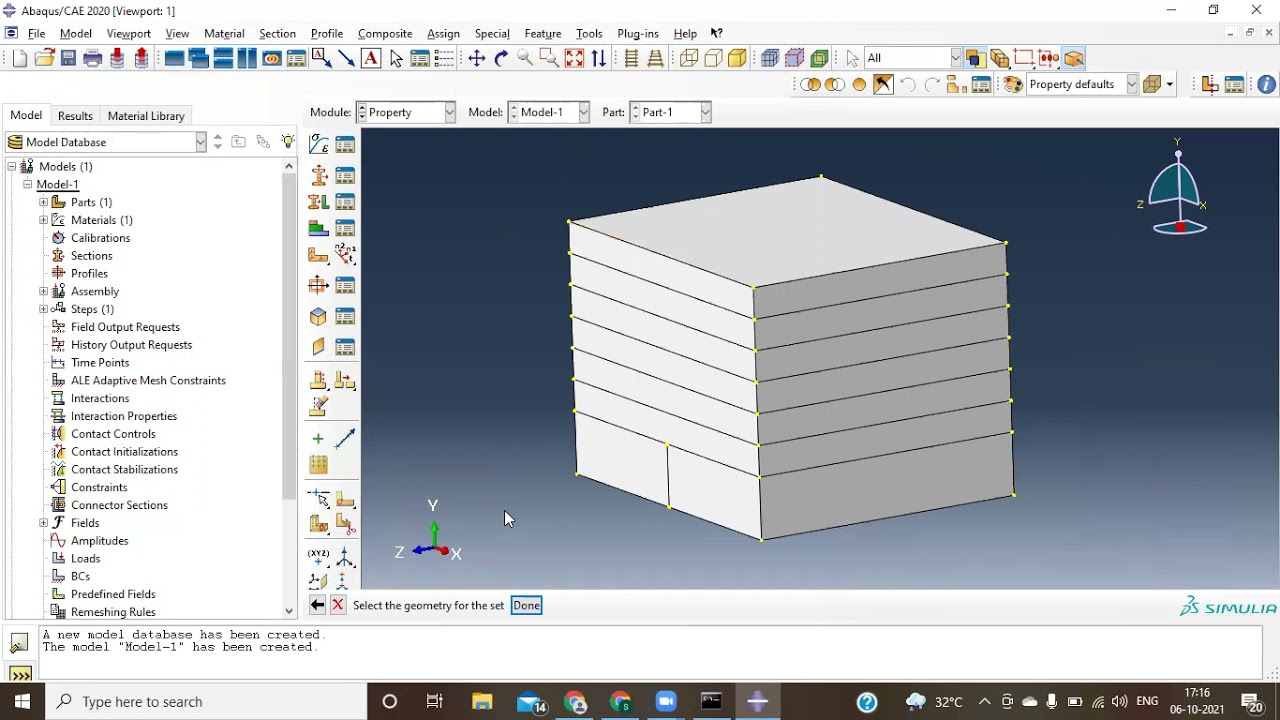Click the context help question-arrow icon
The height and width of the screenshot is (720, 1280).
(716, 33)
